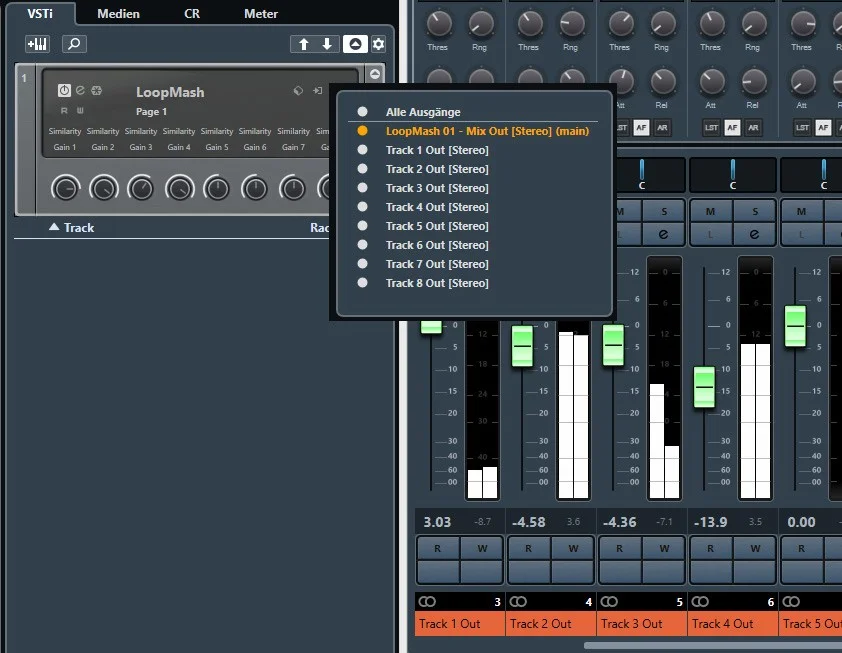The width and height of the screenshot is (842, 653).
Task: Switch to the VSTi tab
Action: click(x=40, y=13)
